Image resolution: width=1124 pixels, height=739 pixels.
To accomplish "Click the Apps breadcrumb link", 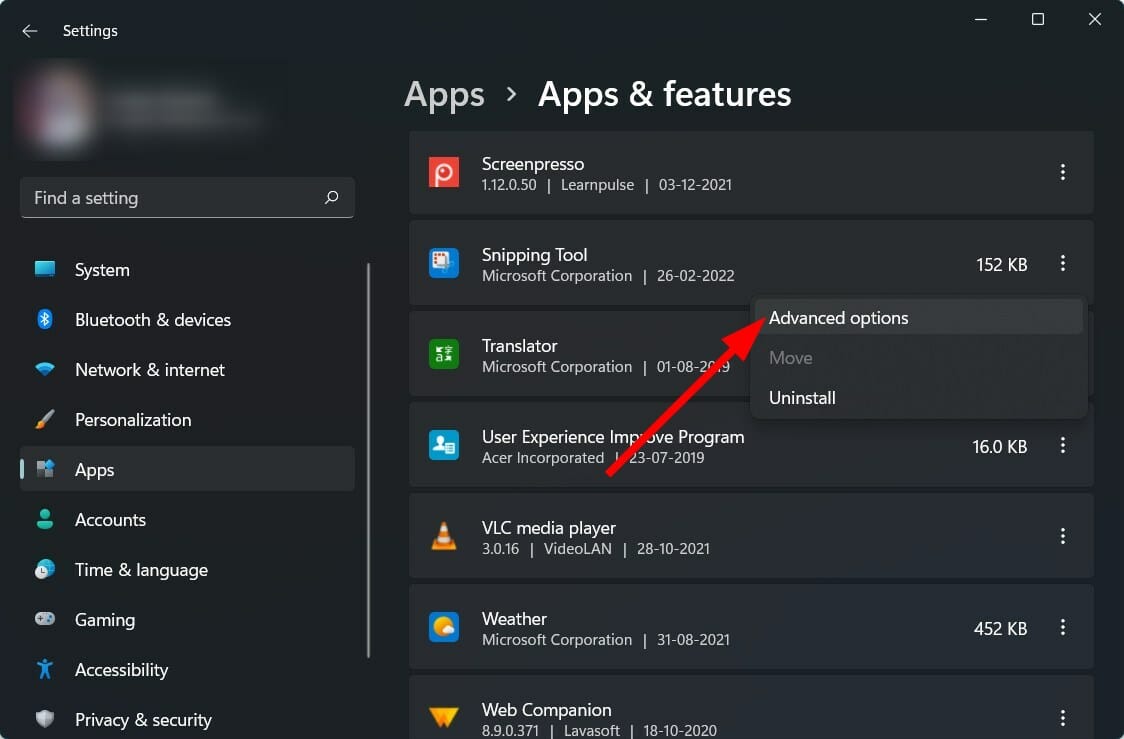I will tap(444, 94).
